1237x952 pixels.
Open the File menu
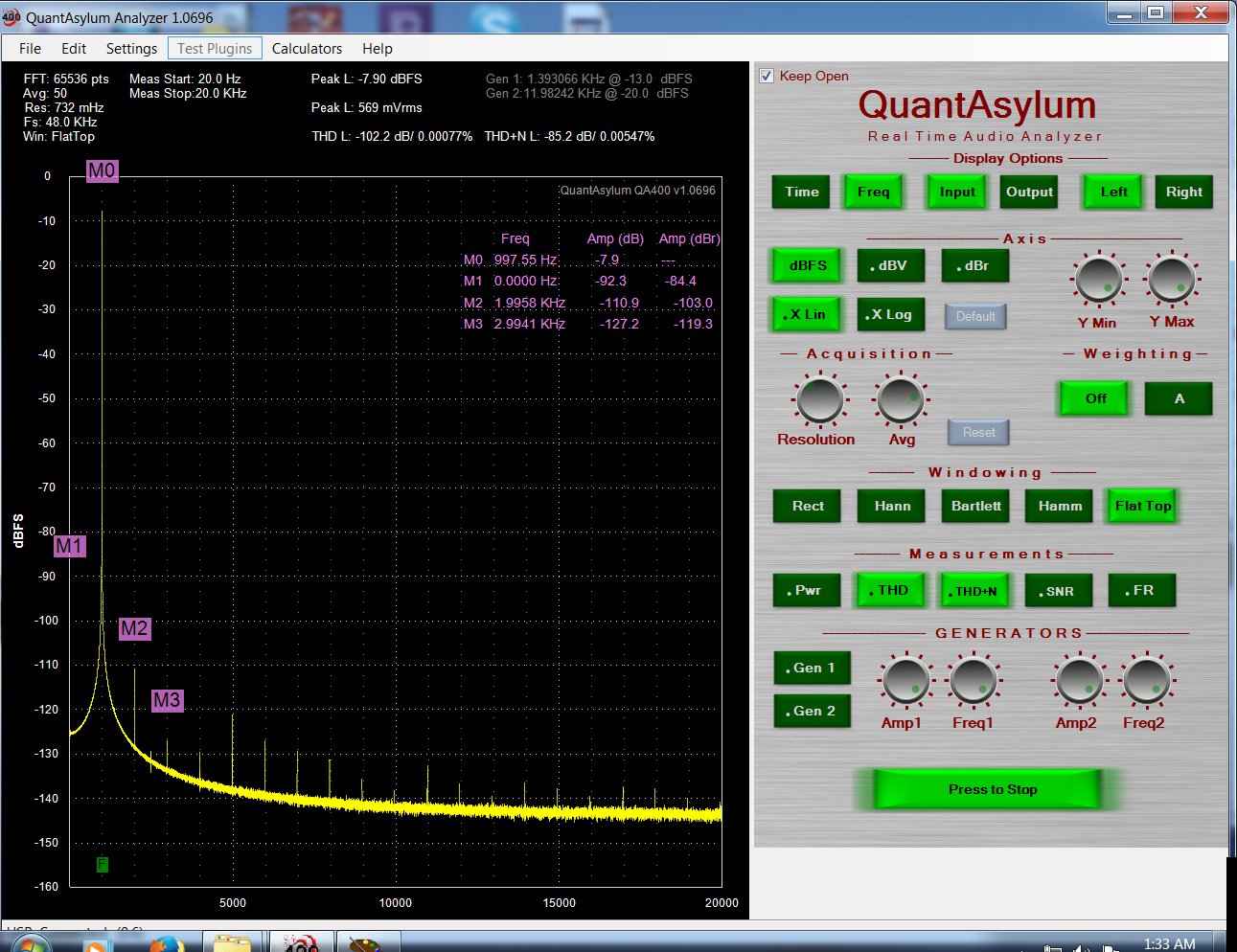(30, 49)
